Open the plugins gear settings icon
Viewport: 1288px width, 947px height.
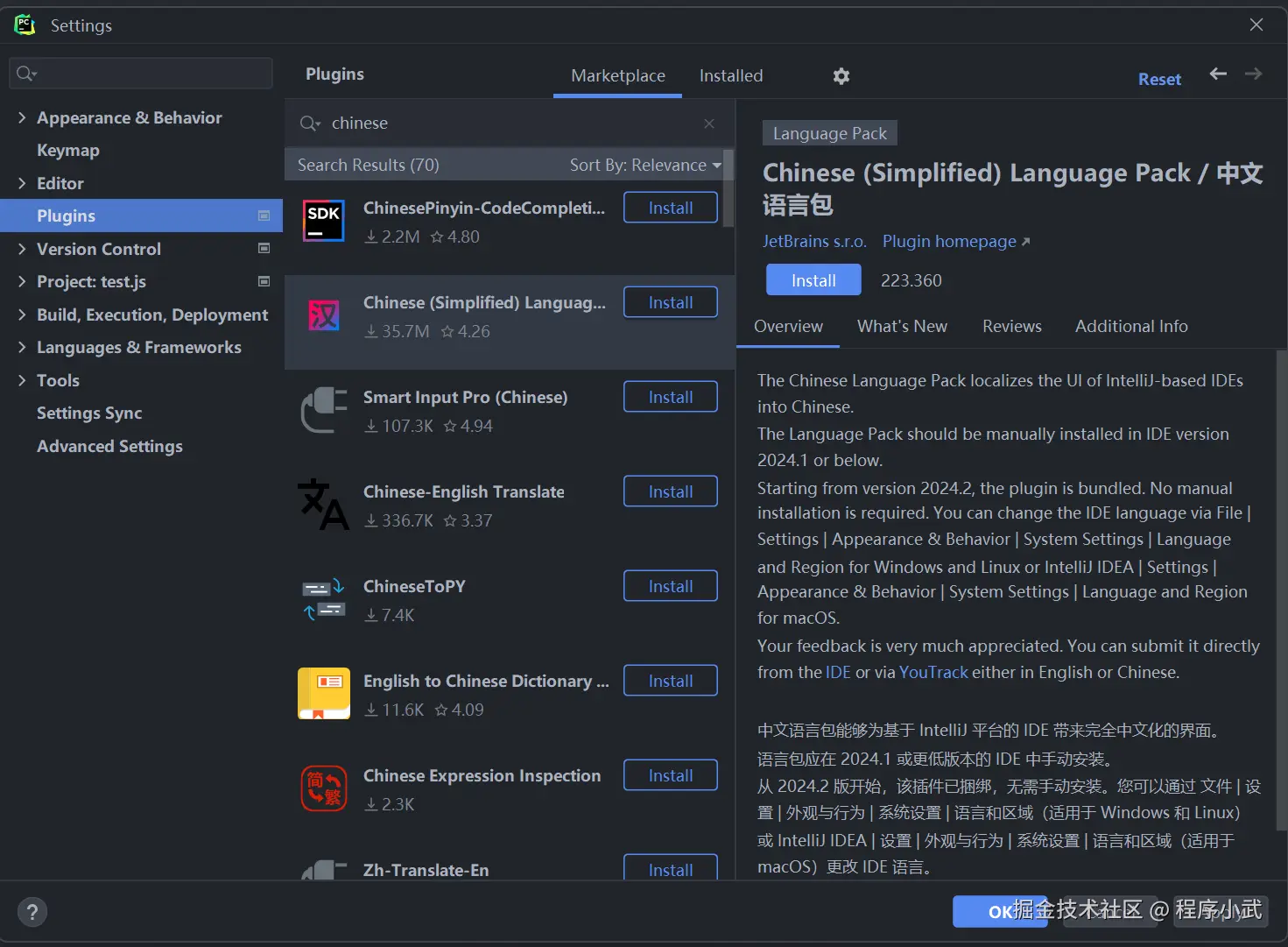[x=841, y=76]
